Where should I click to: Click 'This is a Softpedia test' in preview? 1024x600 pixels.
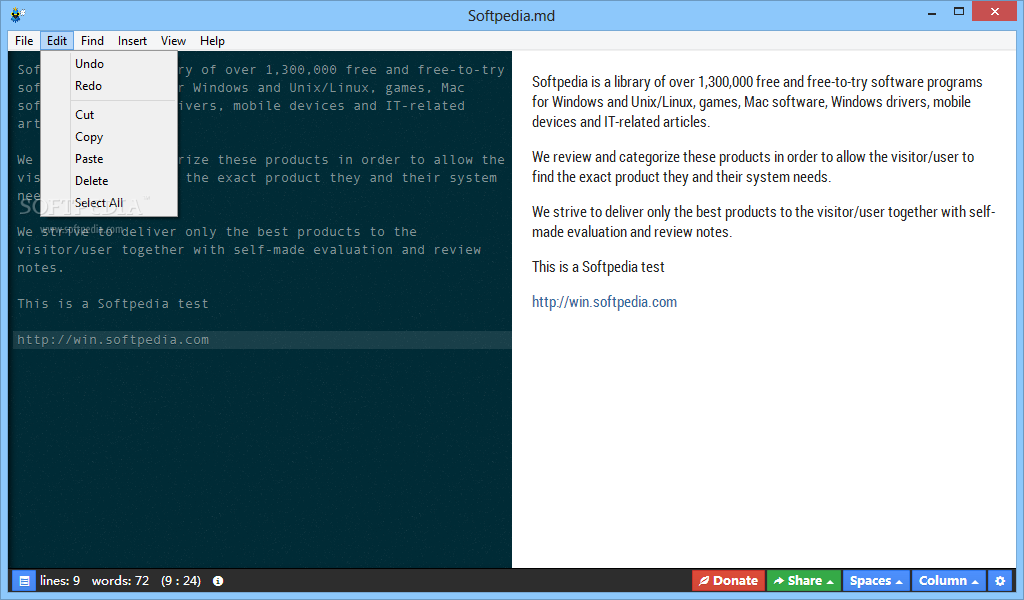click(598, 266)
